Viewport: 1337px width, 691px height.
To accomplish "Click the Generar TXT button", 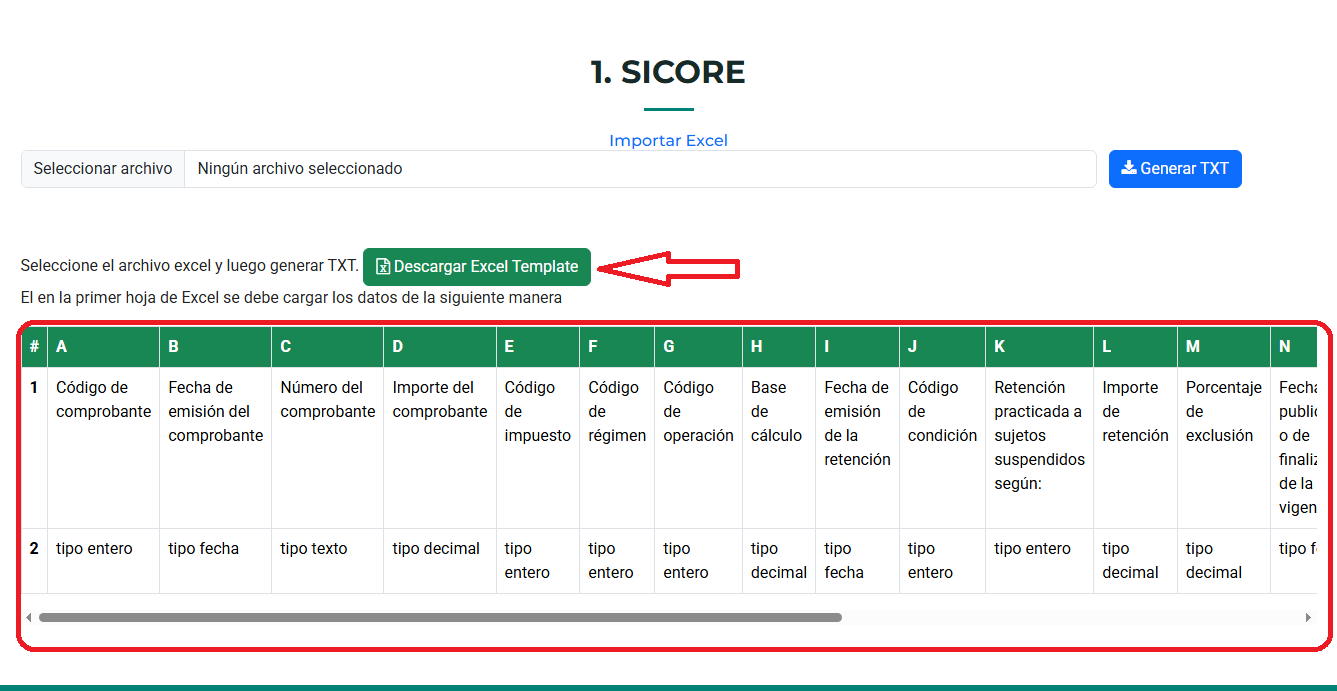I will pyautogui.click(x=1175, y=169).
